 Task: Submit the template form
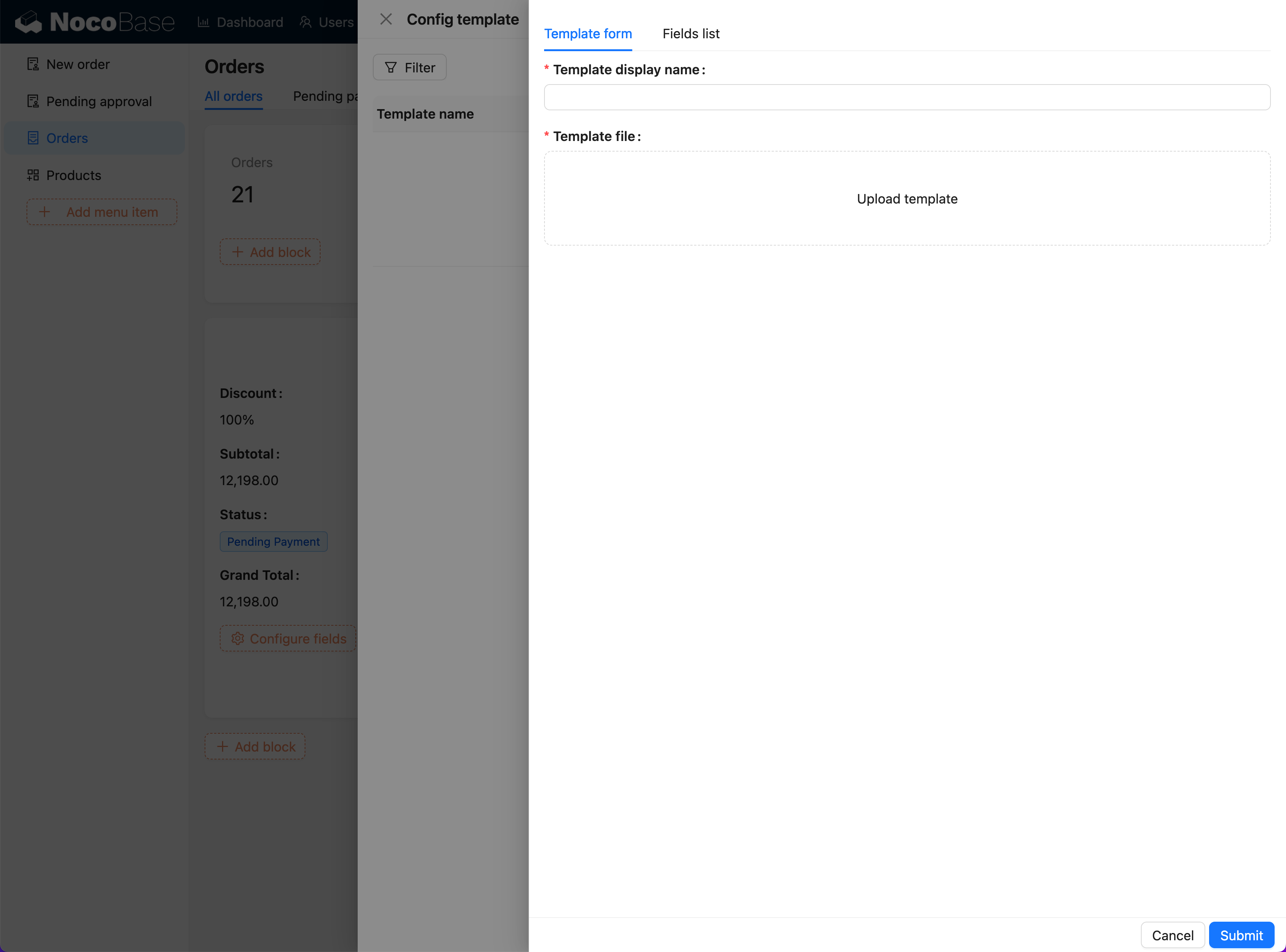click(1242, 935)
